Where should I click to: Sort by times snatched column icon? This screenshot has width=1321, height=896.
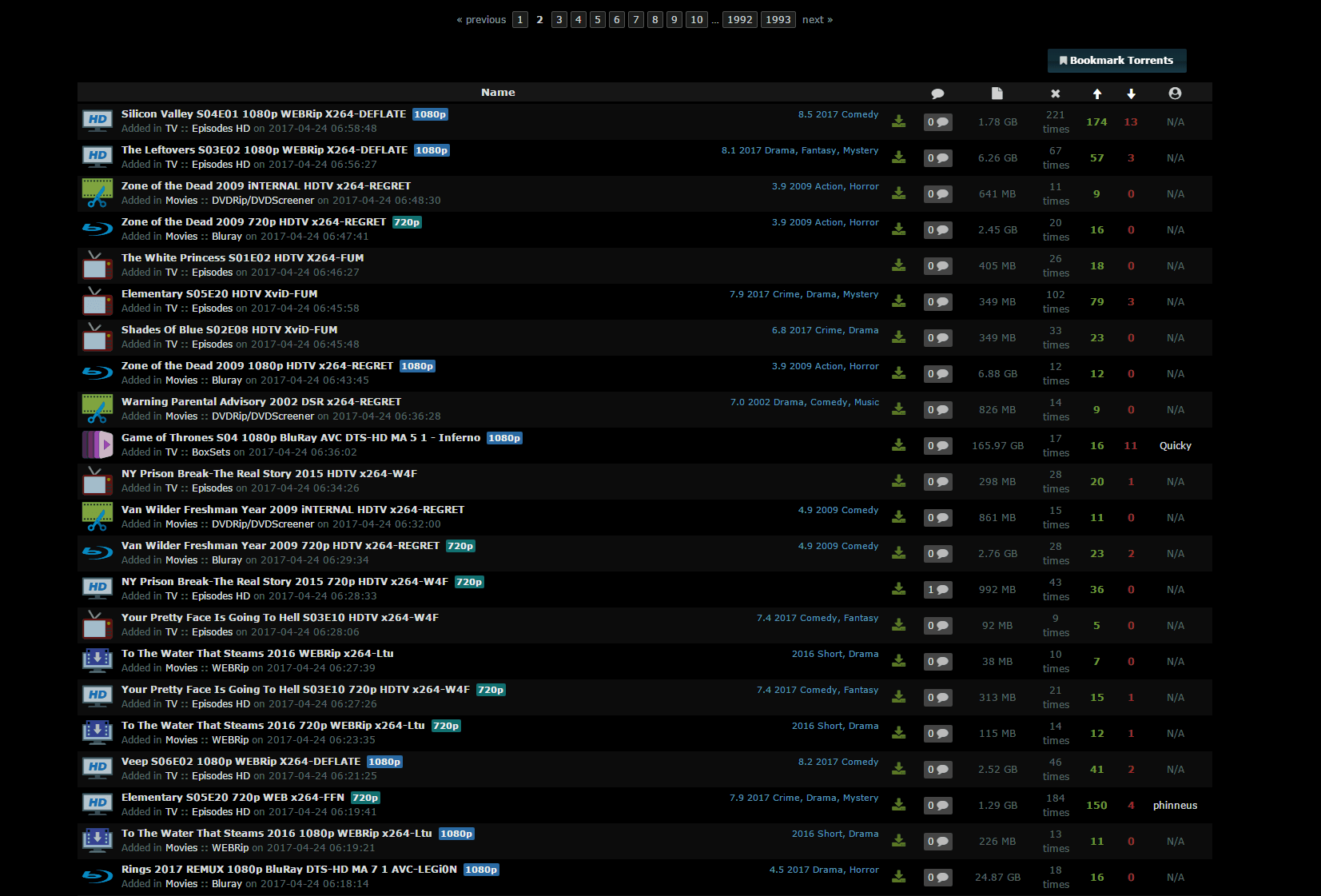click(x=1056, y=94)
